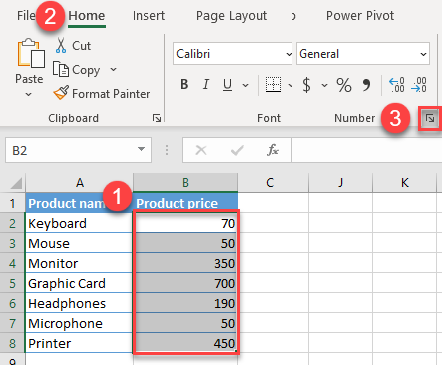Expand accounting currency options arrow
Image resolution: width=442 pixels, height=365 pixels.
[x=324, y=85]
